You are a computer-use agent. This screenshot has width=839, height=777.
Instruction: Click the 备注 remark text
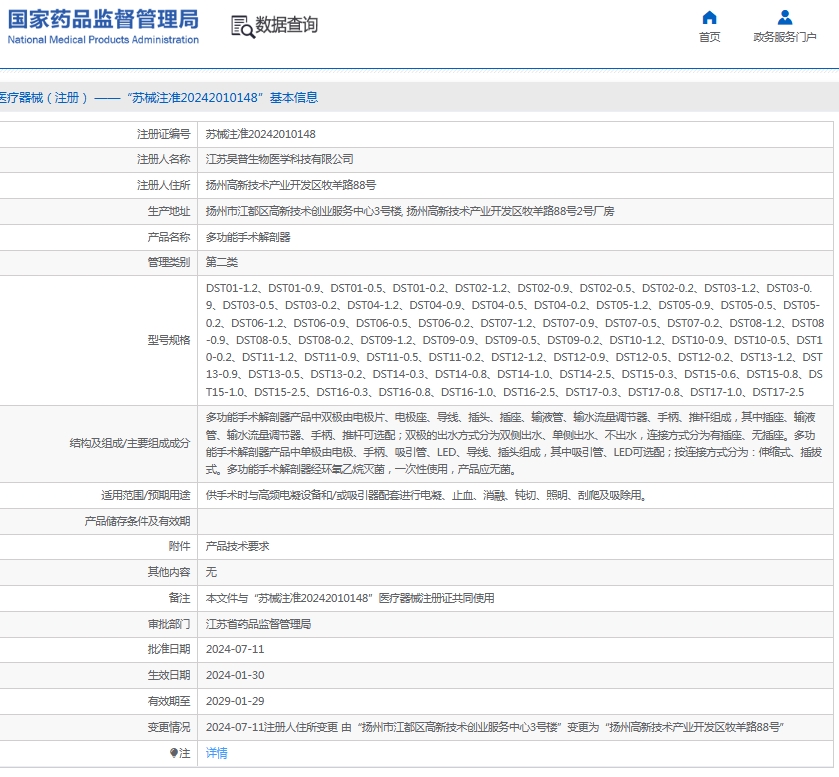point(350,598)
